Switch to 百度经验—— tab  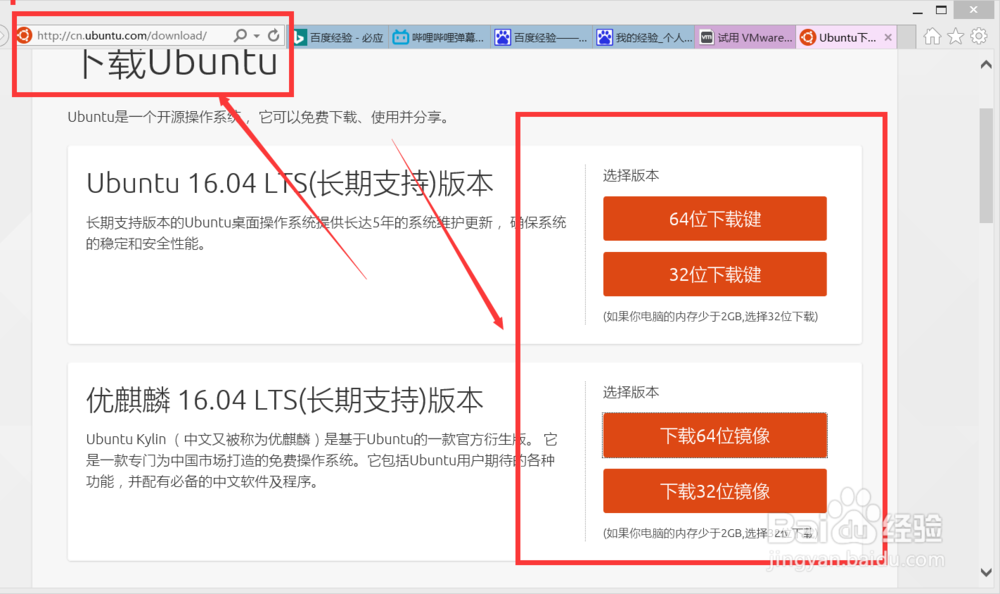pos(541,38)
